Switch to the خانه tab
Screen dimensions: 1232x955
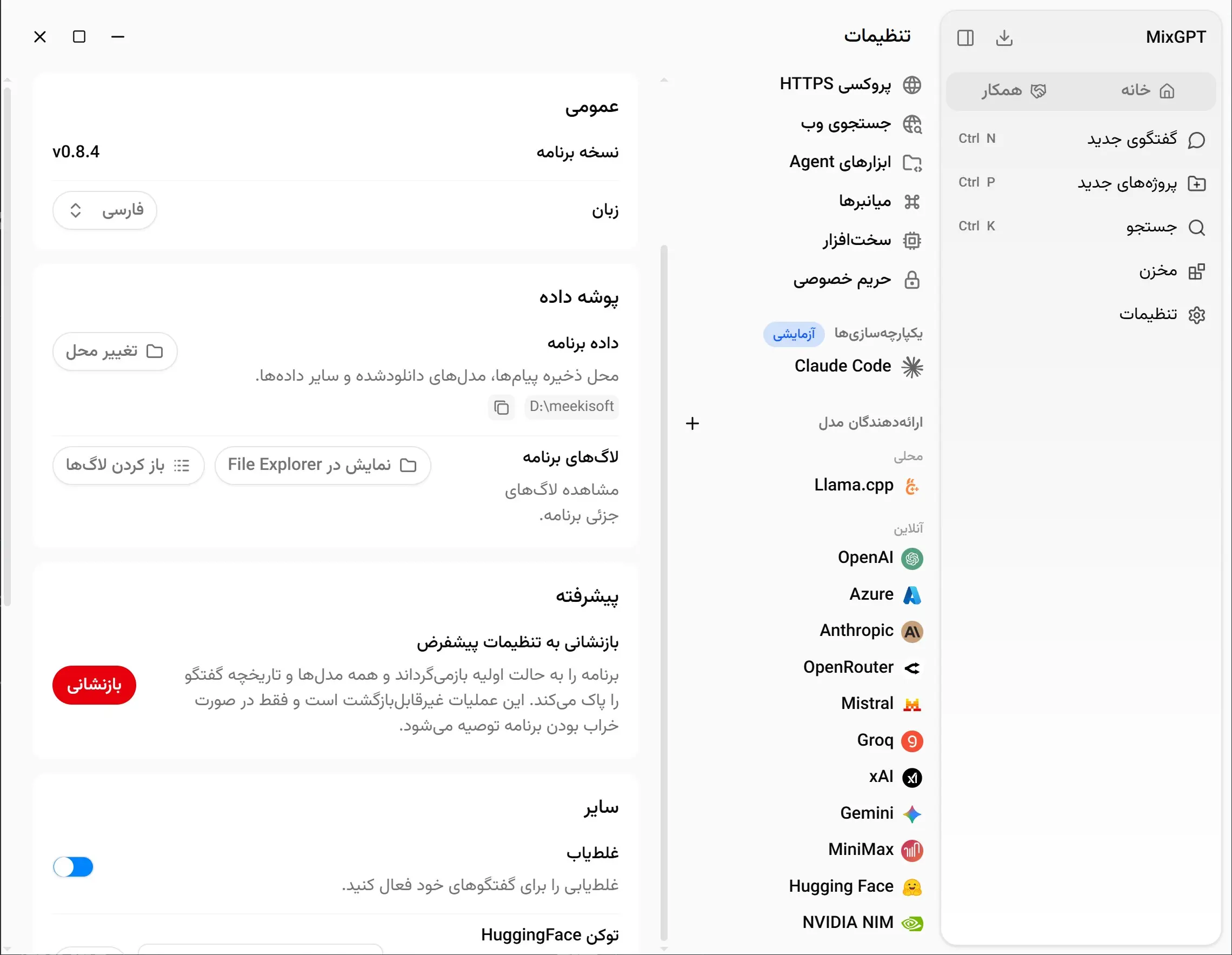pos(1147,90)
